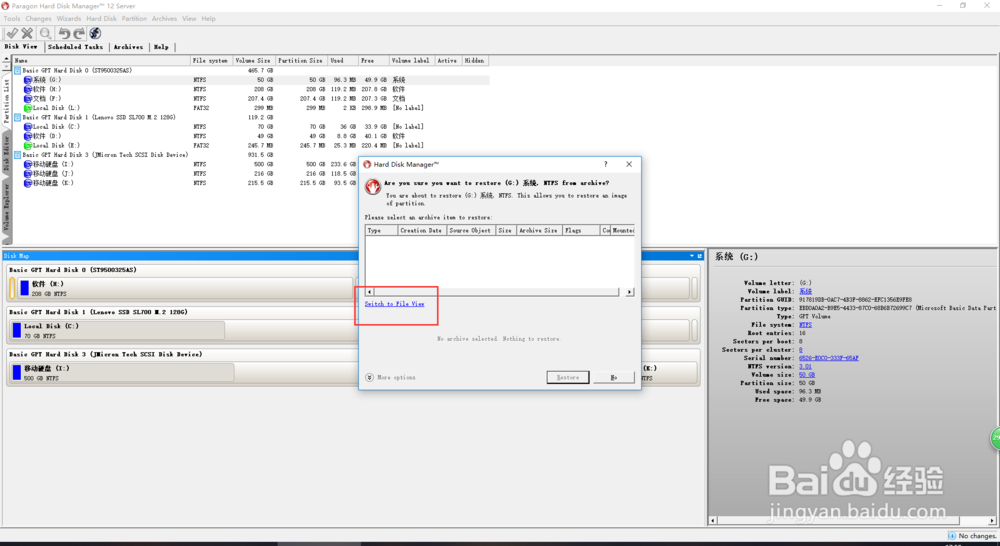Click the Volume size 50 GB link

click(x=807, y=375)
